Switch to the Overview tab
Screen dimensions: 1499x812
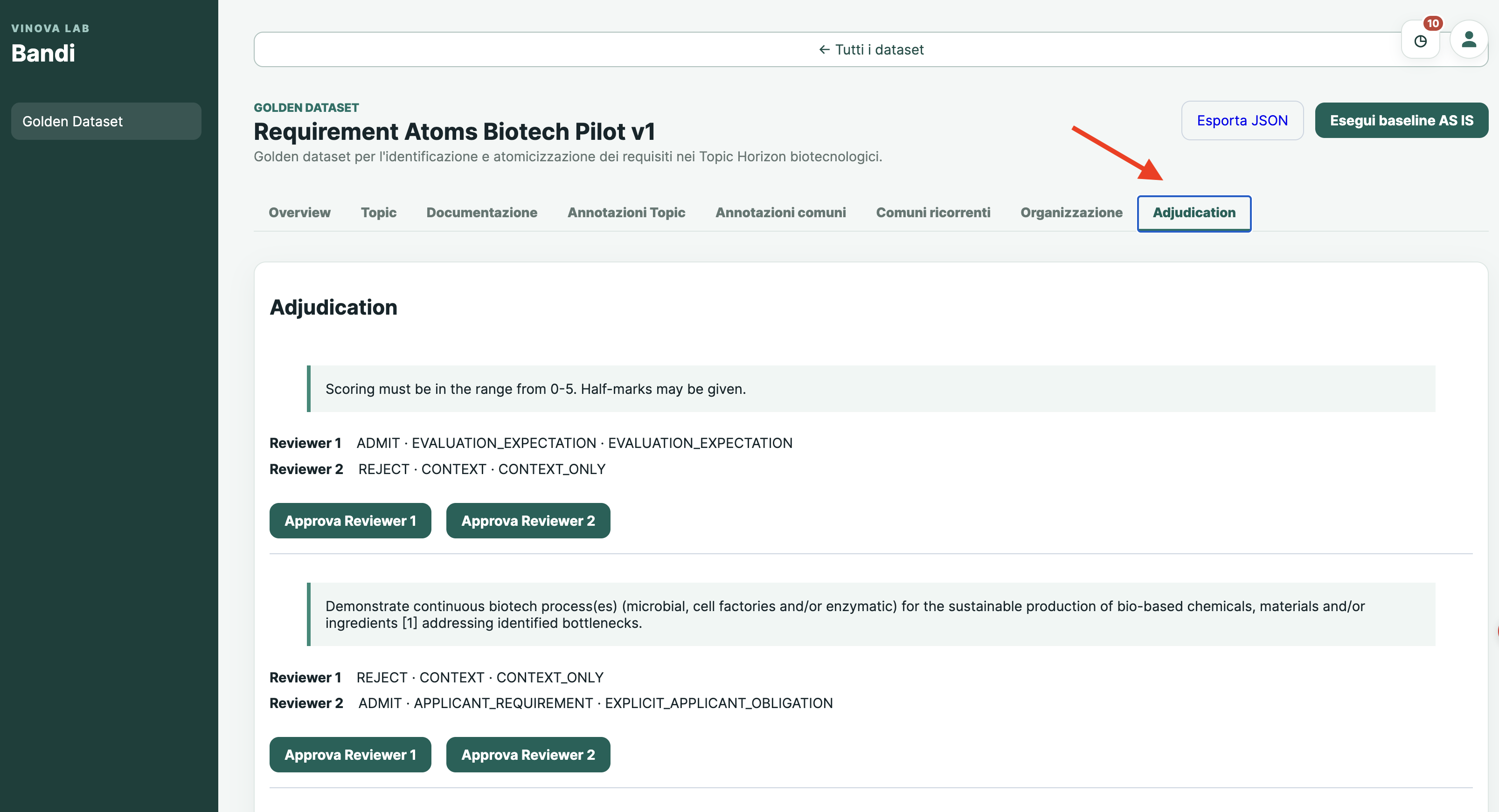coord(299,212)
